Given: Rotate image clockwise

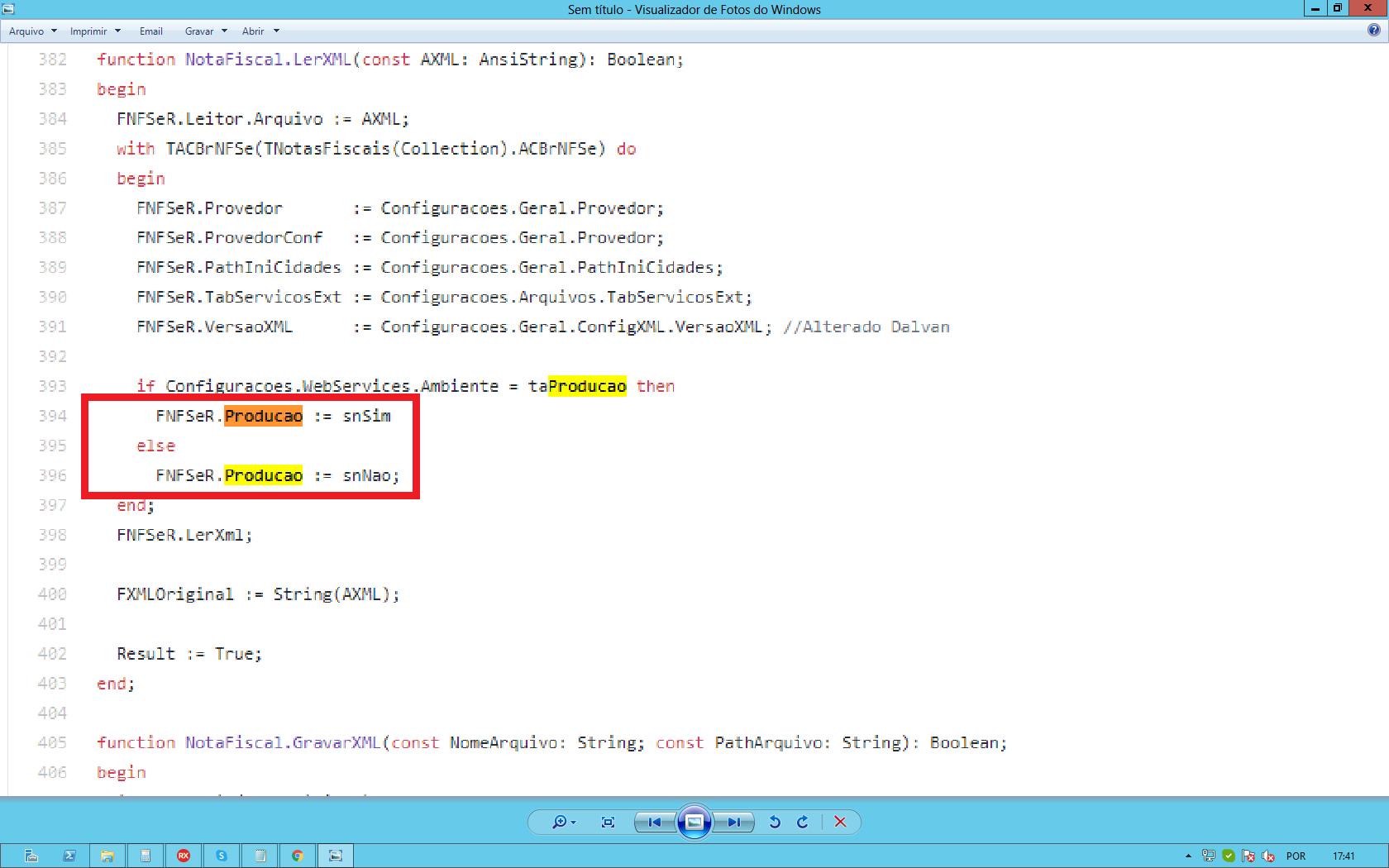Looking at the screenshot, I should [x=802, y=822].
